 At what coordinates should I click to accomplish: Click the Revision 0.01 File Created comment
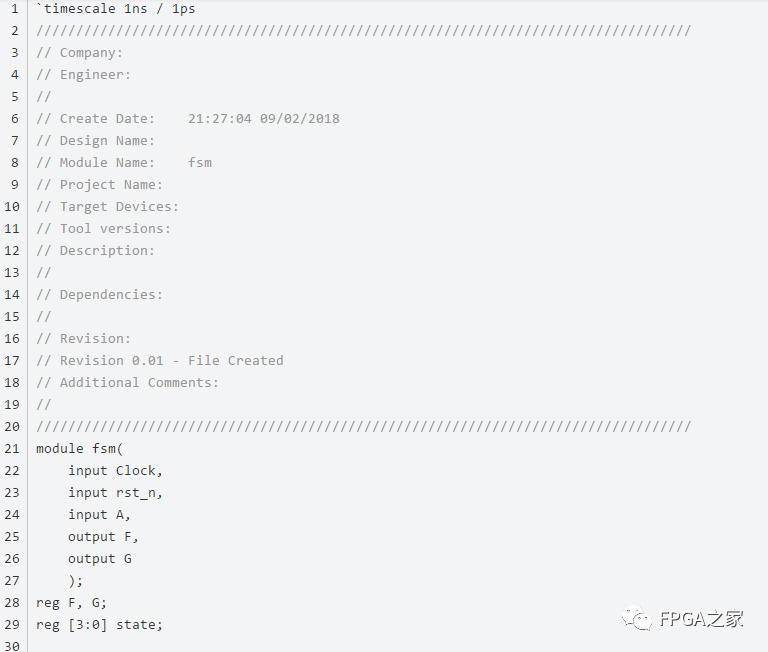click(x=160, y=360)
